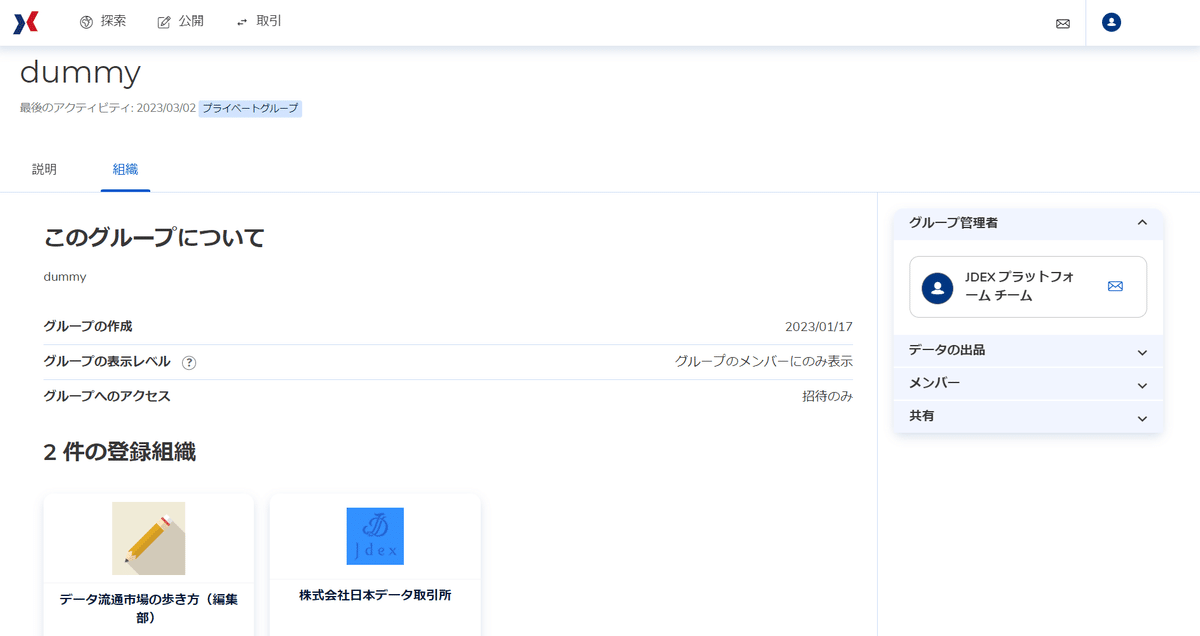Image resolution: width=1200 pixels, height=636 pixels.
Task: Click the グループのメンバーにのみ表示 value
Action: click(x=764, y=361)
